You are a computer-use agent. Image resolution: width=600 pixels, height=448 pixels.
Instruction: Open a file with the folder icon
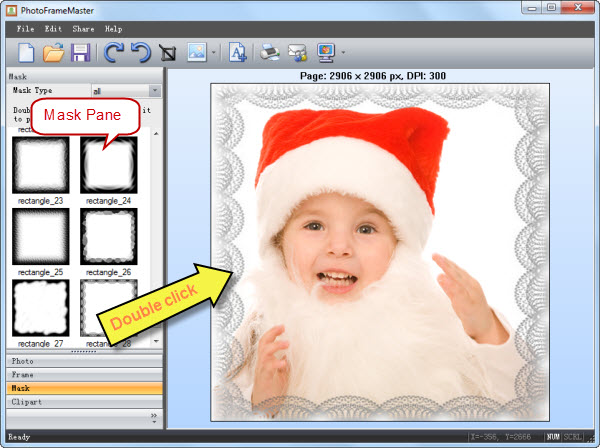pyautogui.click(x=52, y=52)
